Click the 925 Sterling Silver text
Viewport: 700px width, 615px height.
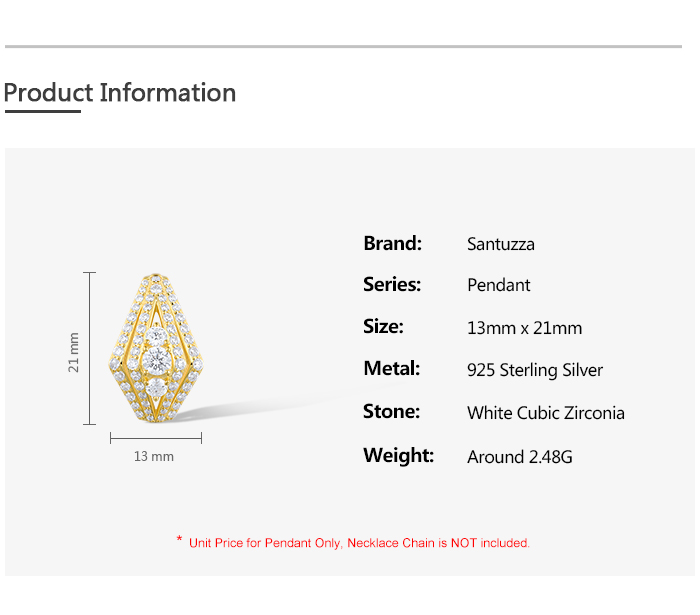click(535, 370)
